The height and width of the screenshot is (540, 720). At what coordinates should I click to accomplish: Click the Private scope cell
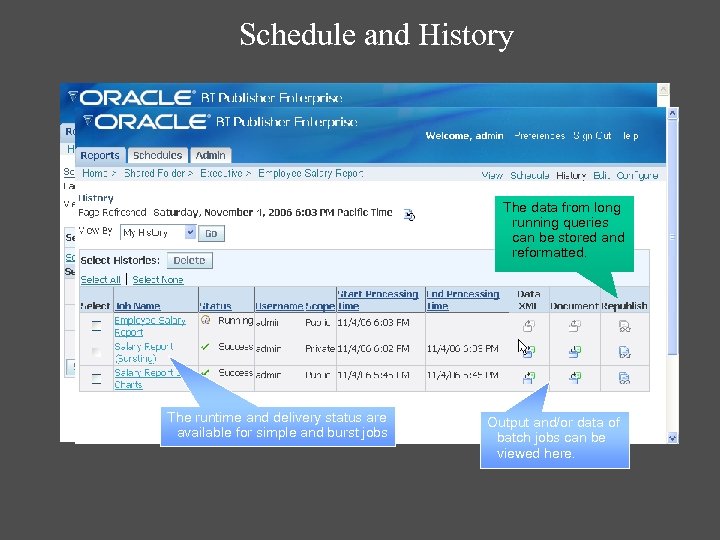[320, 349]
